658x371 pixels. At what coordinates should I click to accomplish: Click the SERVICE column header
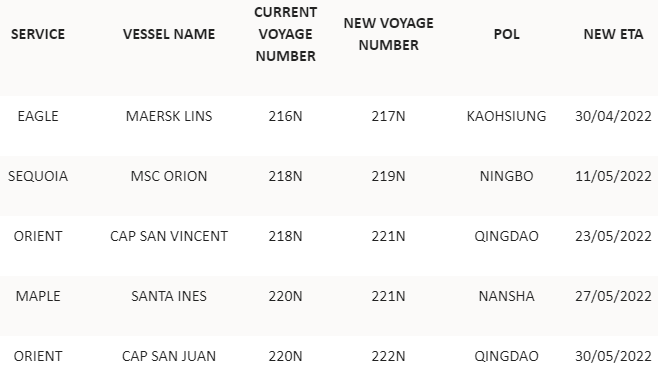coord(38,34)
